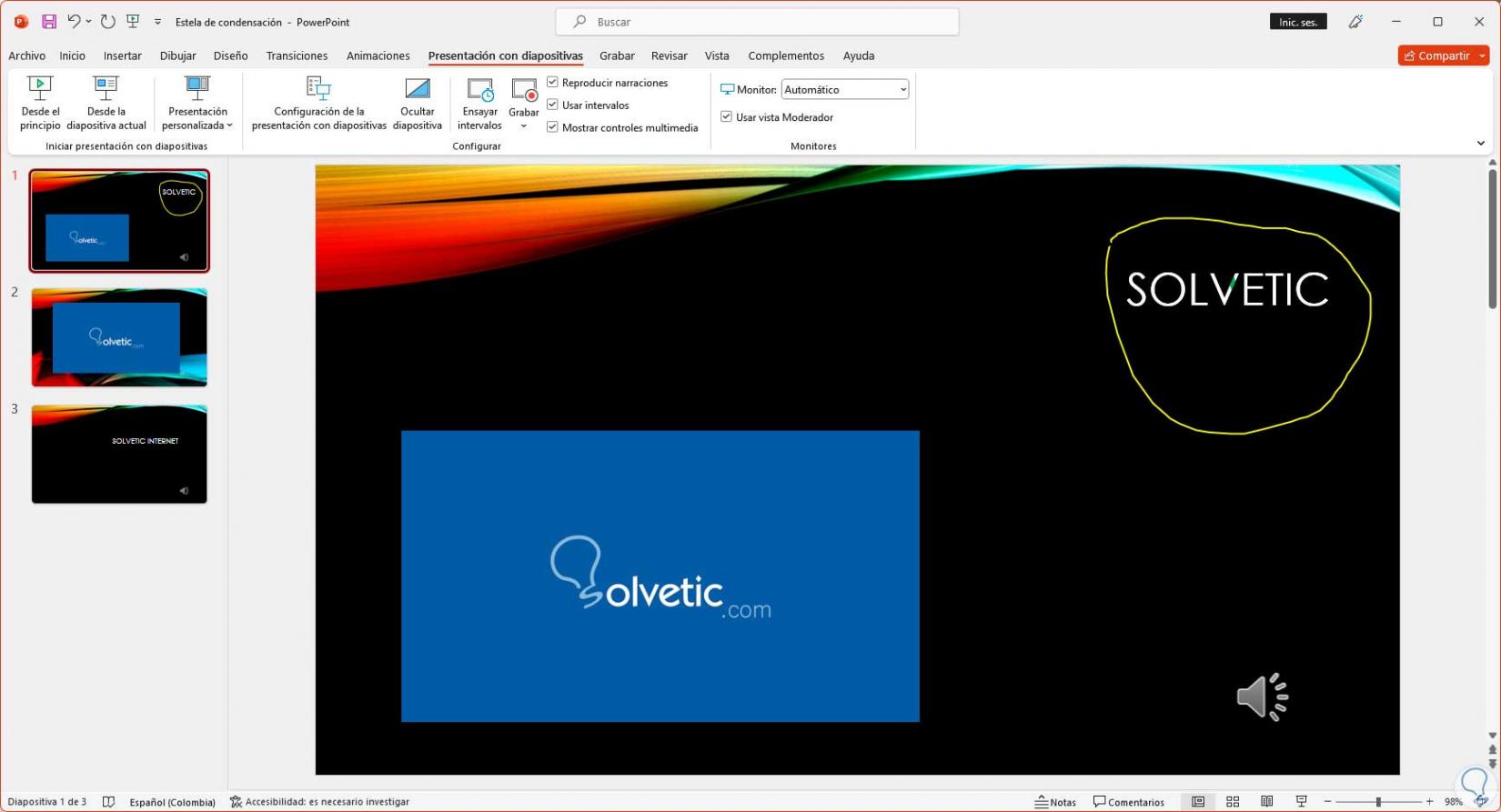Click the search magnifier icon
Viewport: 1501px width, 812px height.
tap(579, 22)
